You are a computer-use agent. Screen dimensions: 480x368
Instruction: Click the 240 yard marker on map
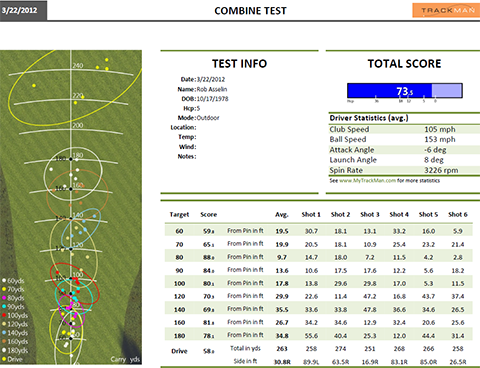tap(78, 66)
